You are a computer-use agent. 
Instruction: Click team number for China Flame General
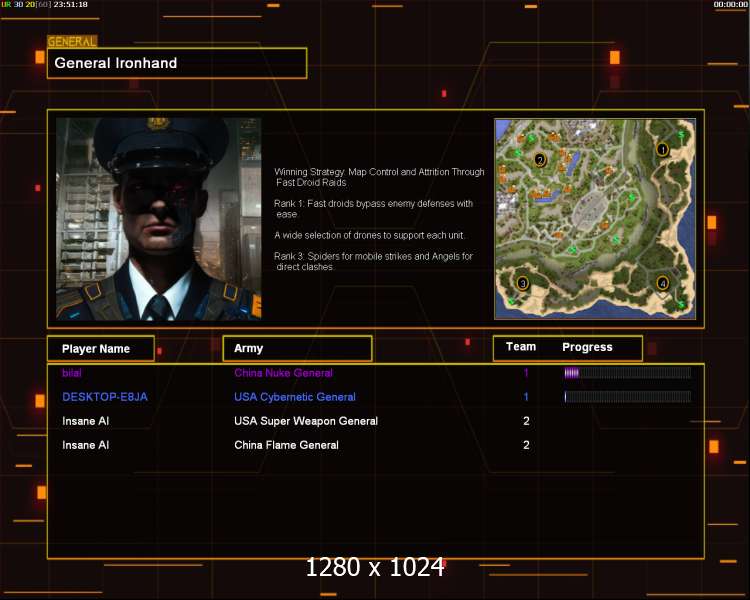pos(526,445)
